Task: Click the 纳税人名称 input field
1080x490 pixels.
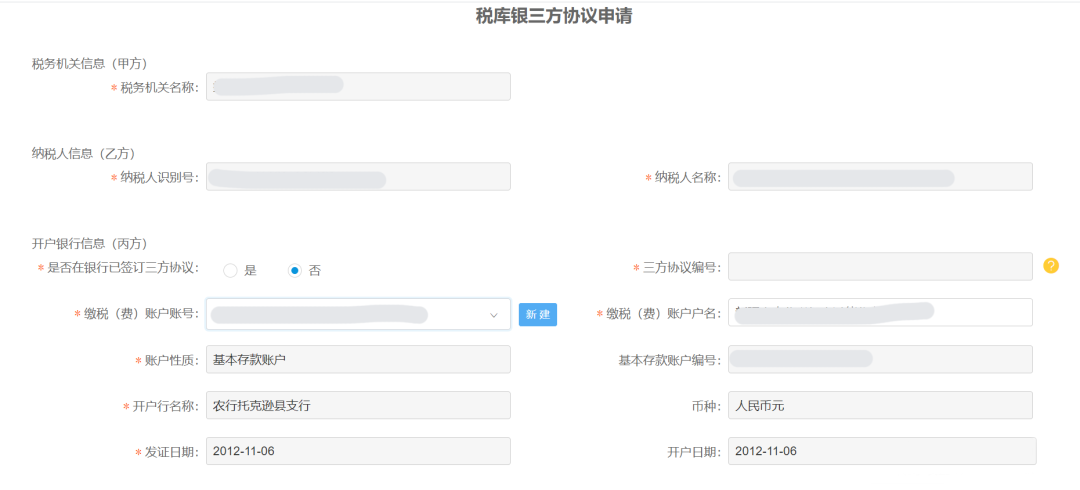Action: coord(880,176)
